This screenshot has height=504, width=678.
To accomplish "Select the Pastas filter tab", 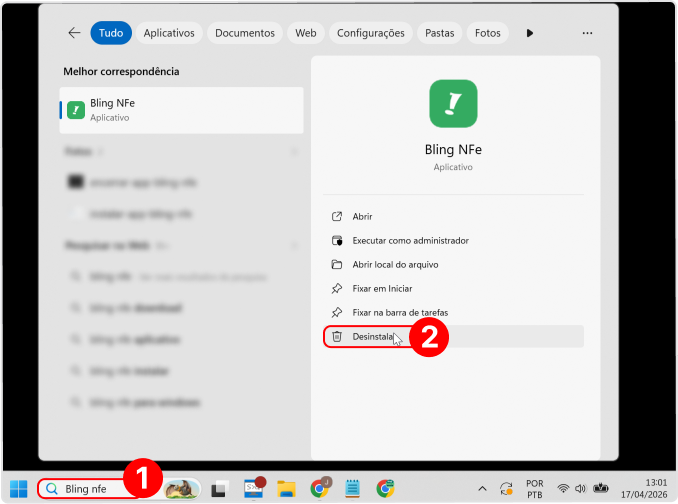I will pyautogui.click(x=439, y=33).
